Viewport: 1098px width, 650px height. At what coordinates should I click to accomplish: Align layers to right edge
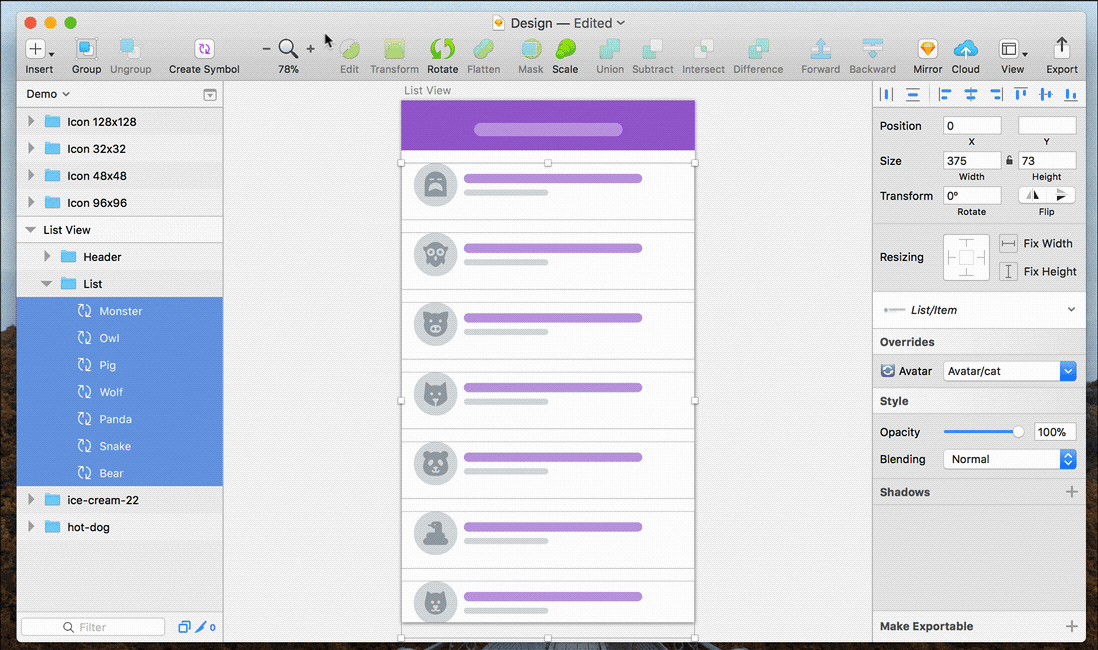pyautogui.click(x=996, y=94)
